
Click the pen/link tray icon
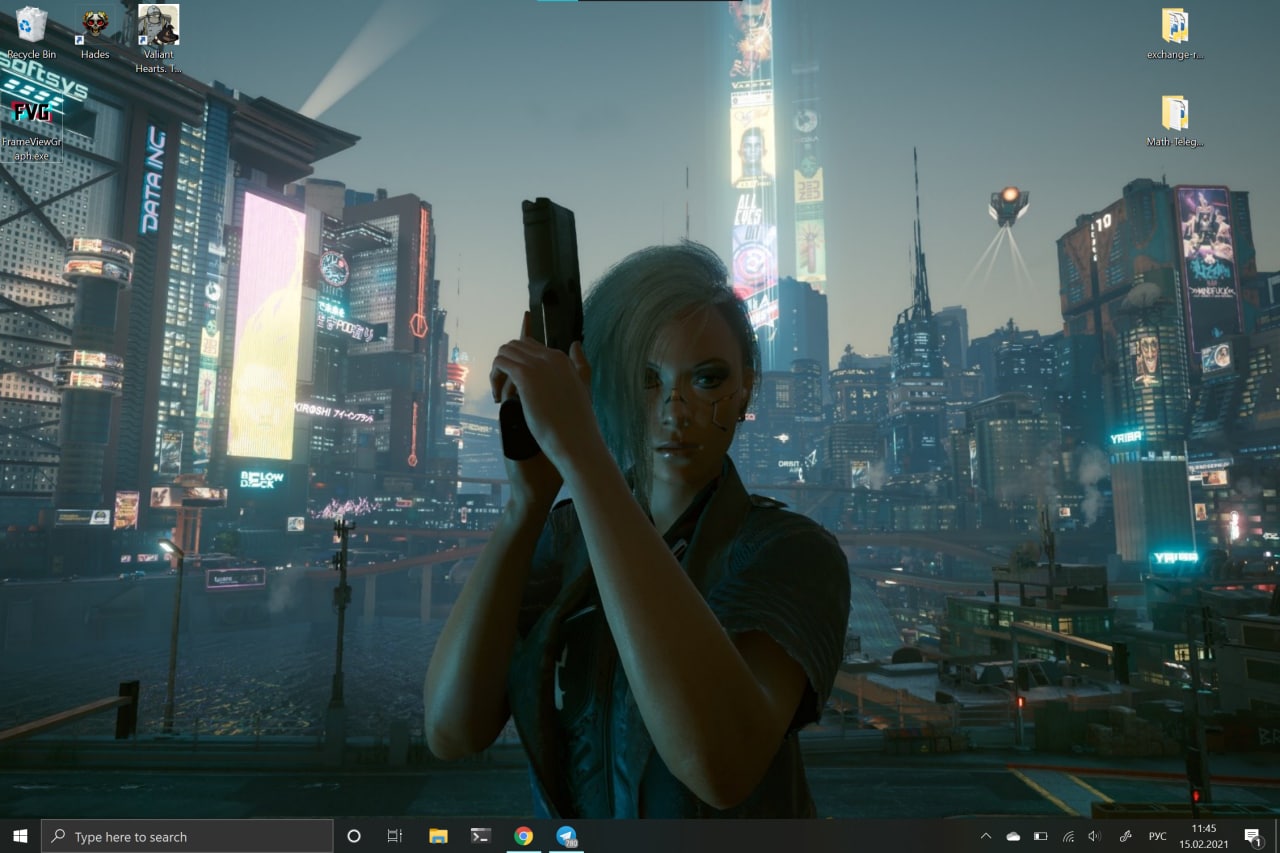(1125, 836)
